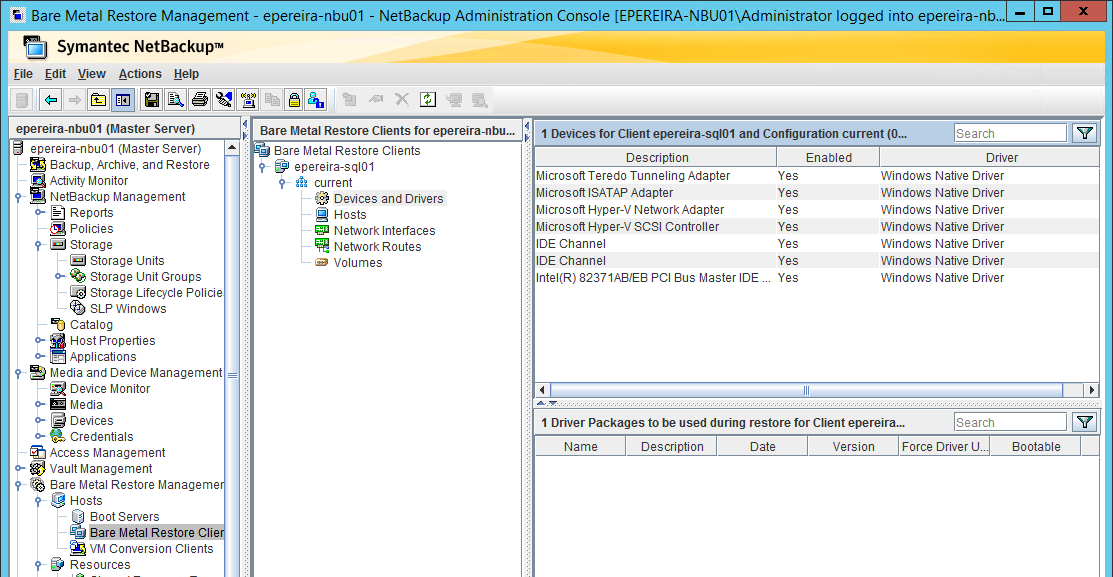Select Microsoft Hyper-V Network Adapter row
Image resolution: width=1113 pixels, height=577 pixels.
pos(817,209)
